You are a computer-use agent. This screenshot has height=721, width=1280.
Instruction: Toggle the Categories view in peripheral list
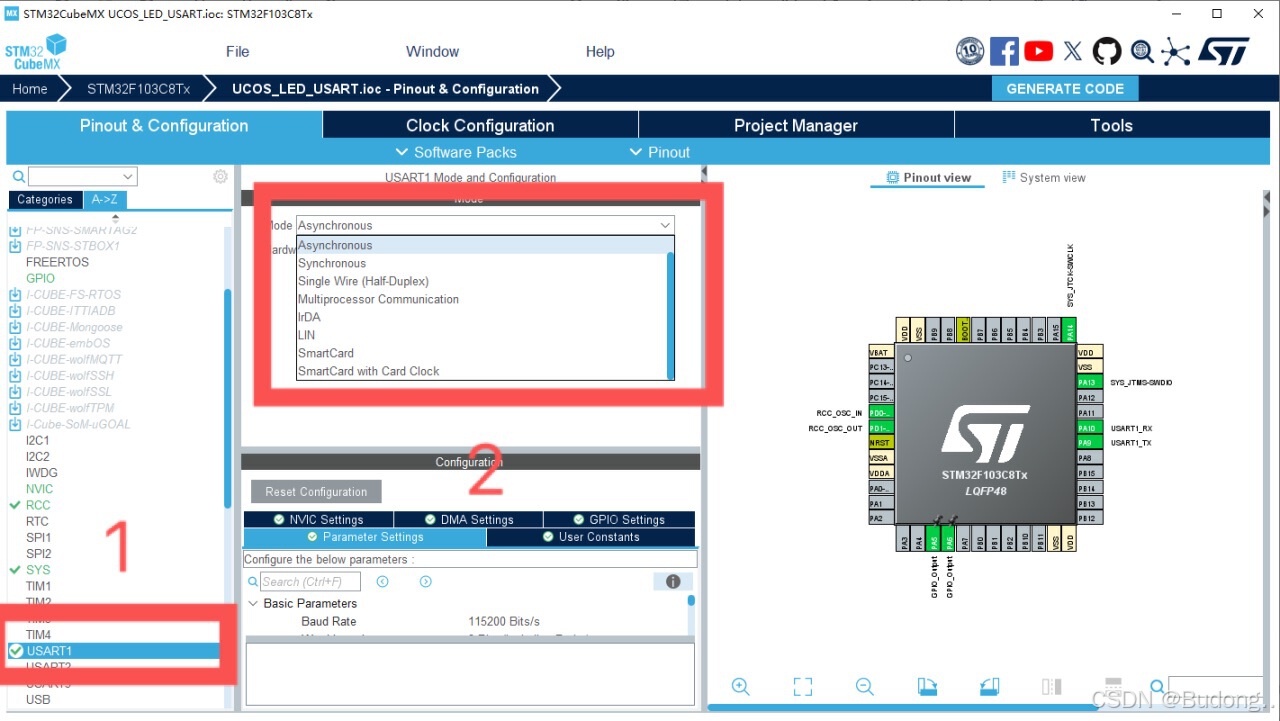pyautogui.click(x=44, y=199)
